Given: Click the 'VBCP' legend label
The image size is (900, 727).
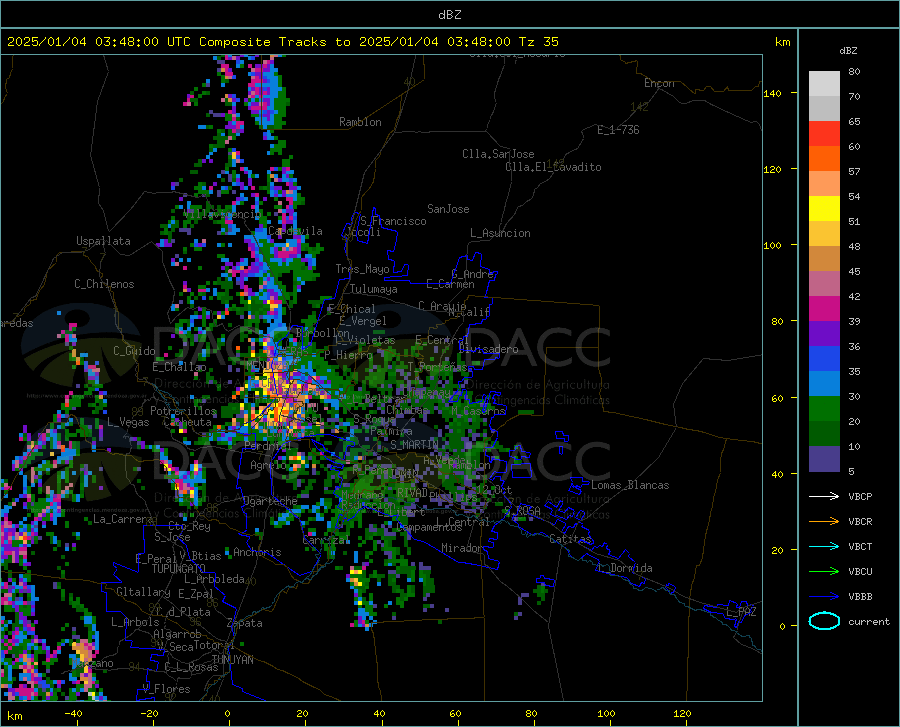Looking at the screenshot, I should coord(860,496).
